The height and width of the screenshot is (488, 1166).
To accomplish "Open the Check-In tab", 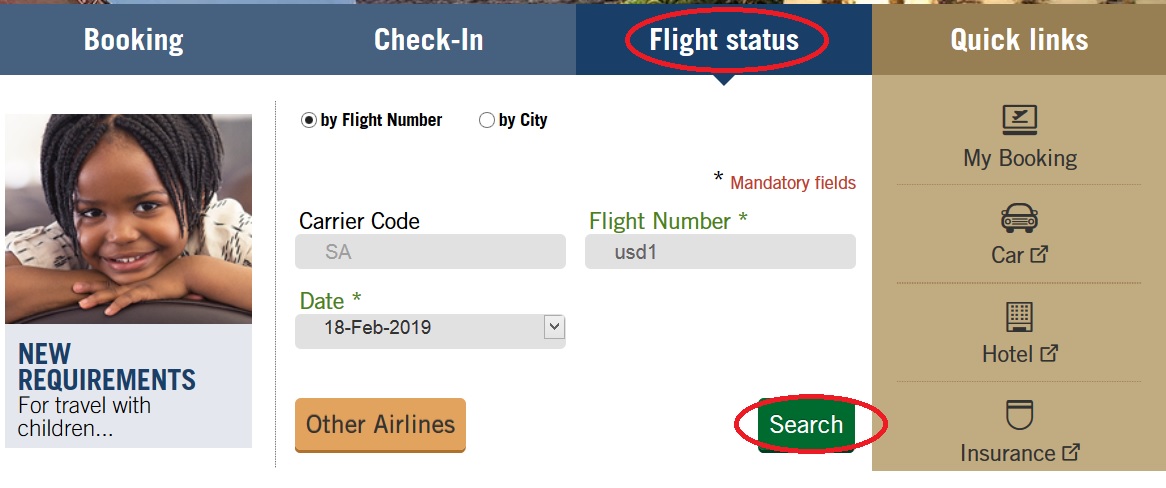I will [x=428, y=40].
